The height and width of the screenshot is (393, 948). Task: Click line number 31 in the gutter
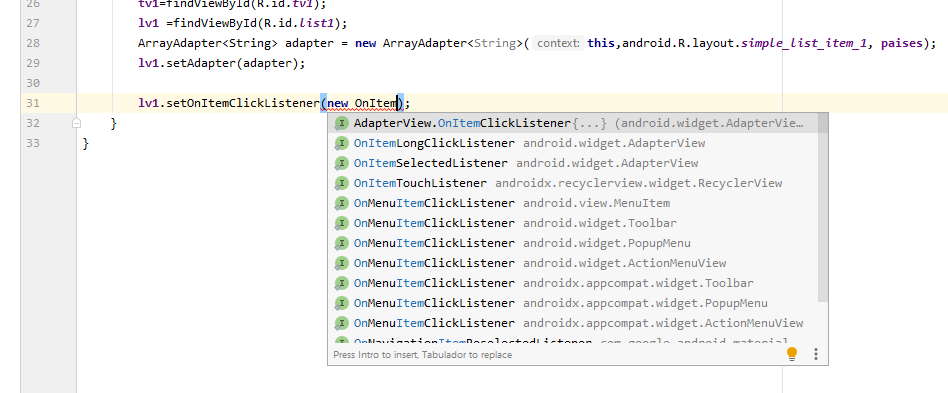[x=33, y=103]
